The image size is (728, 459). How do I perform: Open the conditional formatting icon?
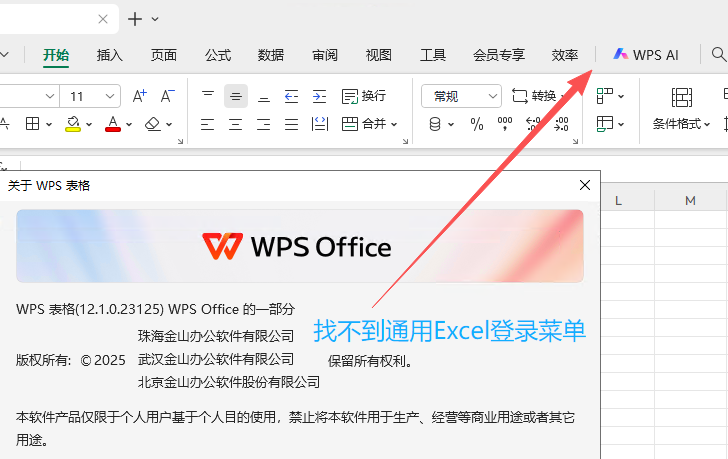pos(682,97)
